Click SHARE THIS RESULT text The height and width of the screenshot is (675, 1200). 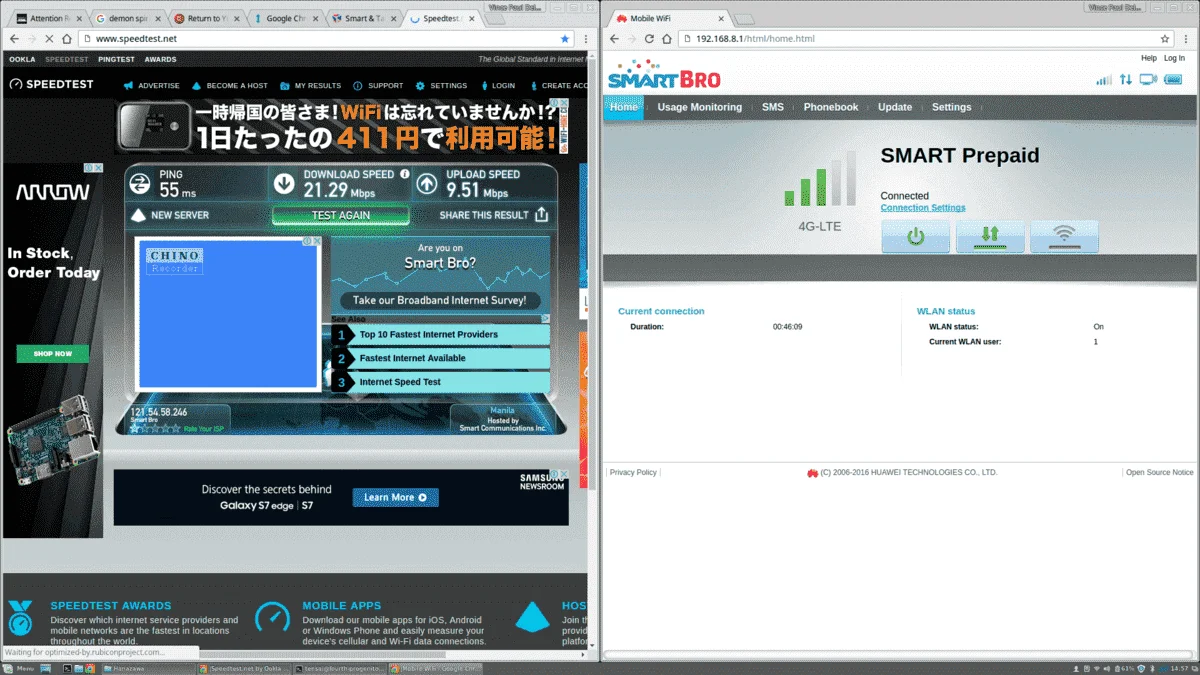pyautogui.click(x=484, y=215)
